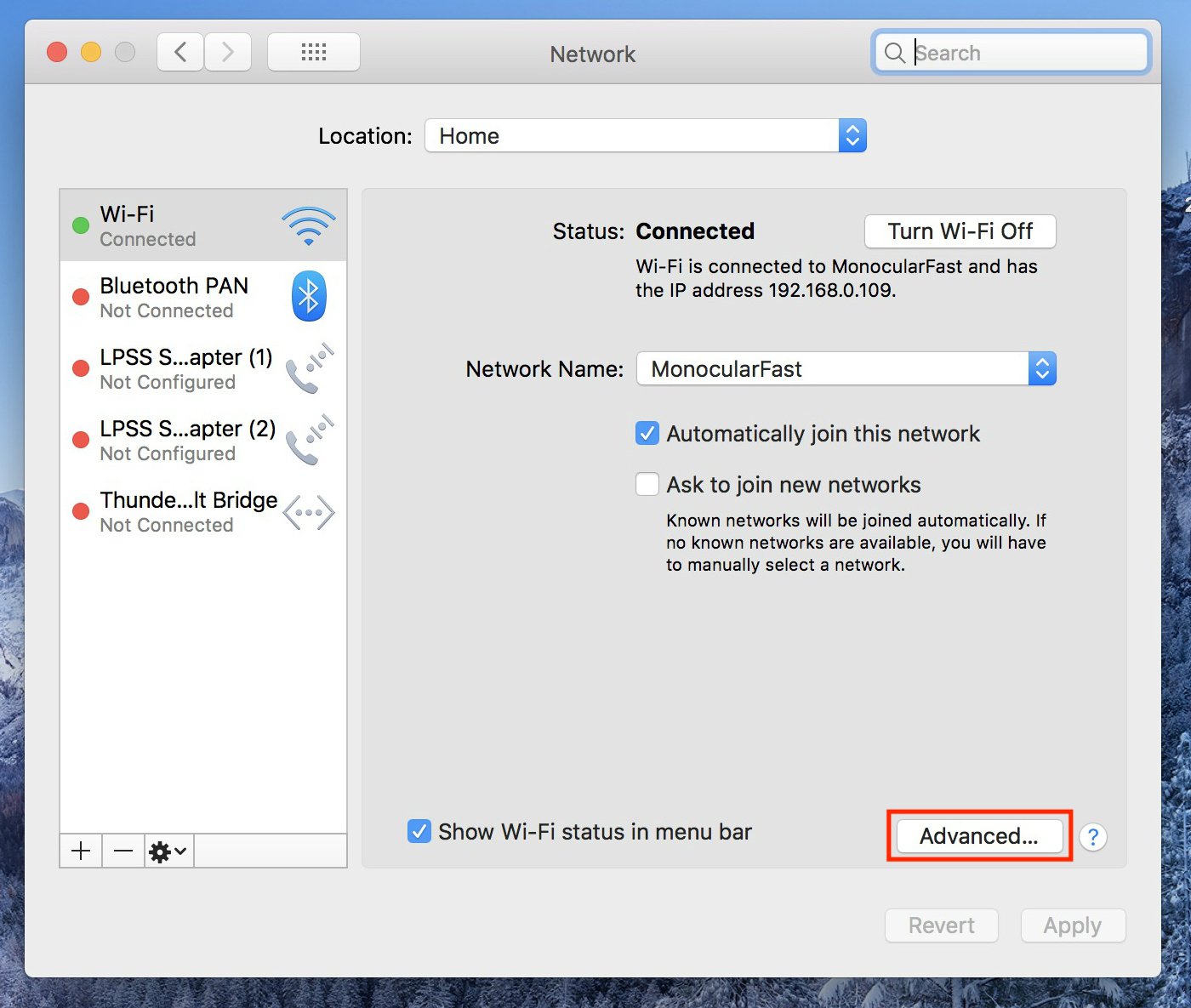Click the Turn Wi-Fi Off button
1191x1008 pixels.
tap(960, 231)
